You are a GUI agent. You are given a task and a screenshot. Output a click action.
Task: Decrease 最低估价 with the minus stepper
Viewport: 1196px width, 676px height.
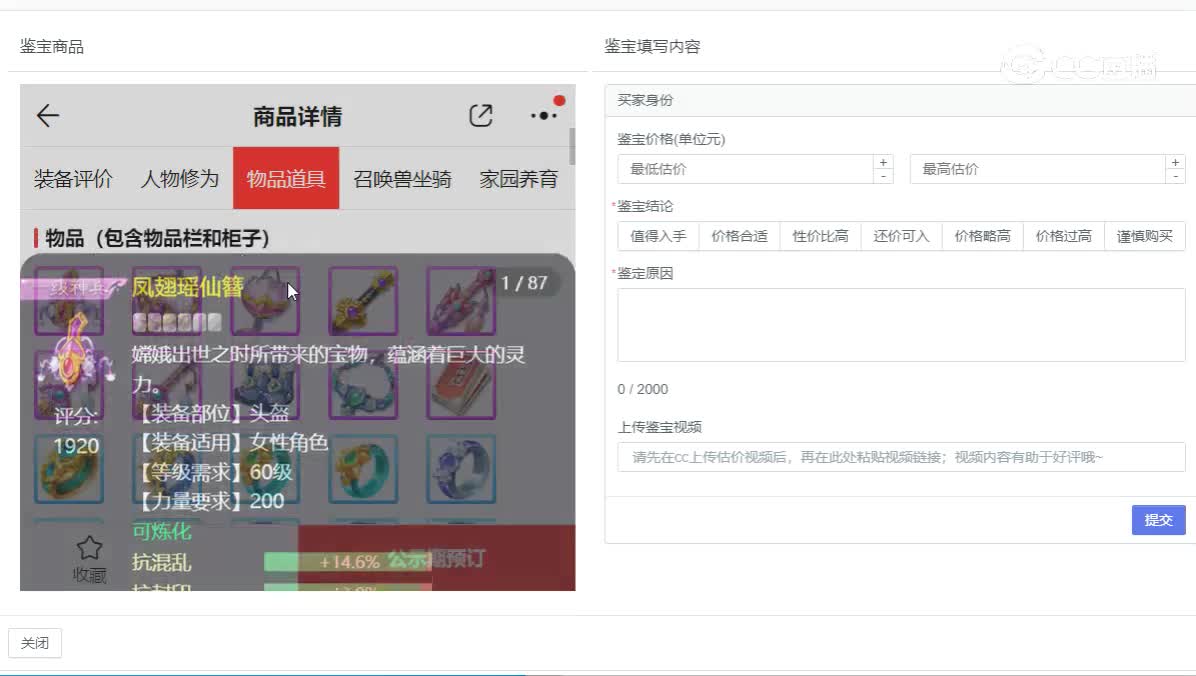(x=883, y=177)
